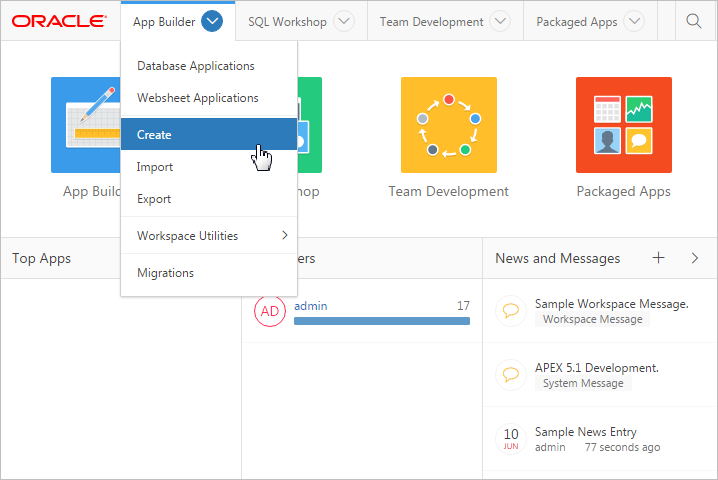
Task: Click APEX 5.1 Development speech bubble icon
Action: click(510, 375)
